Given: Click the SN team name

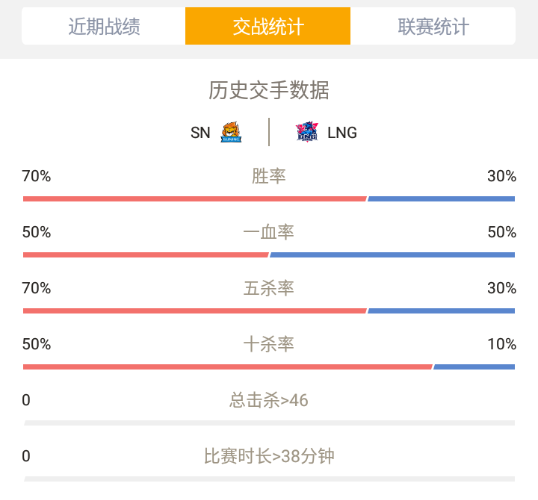Looking at the screenshot, I should 200,133.
